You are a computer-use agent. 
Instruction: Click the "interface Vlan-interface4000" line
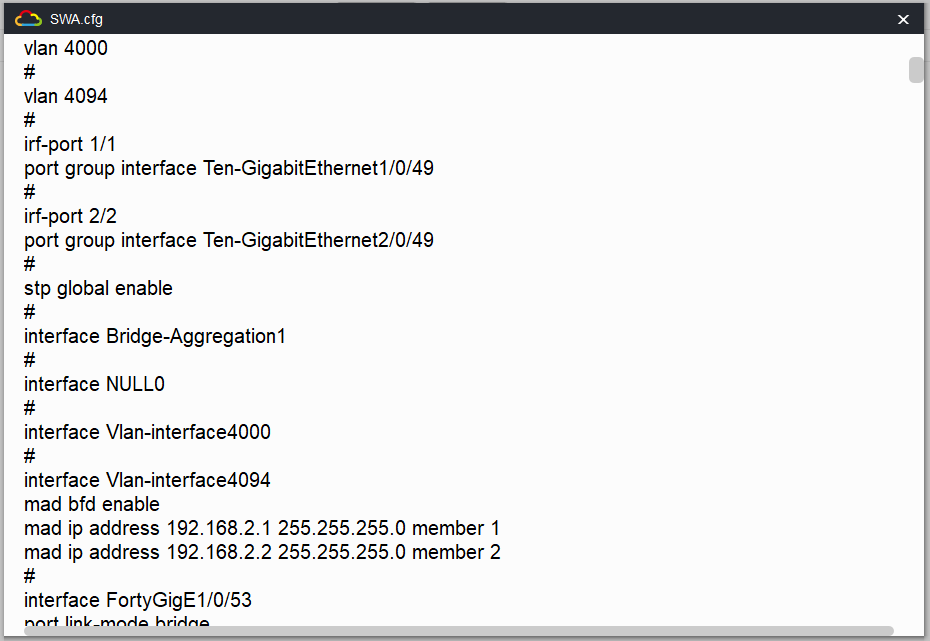147,432
